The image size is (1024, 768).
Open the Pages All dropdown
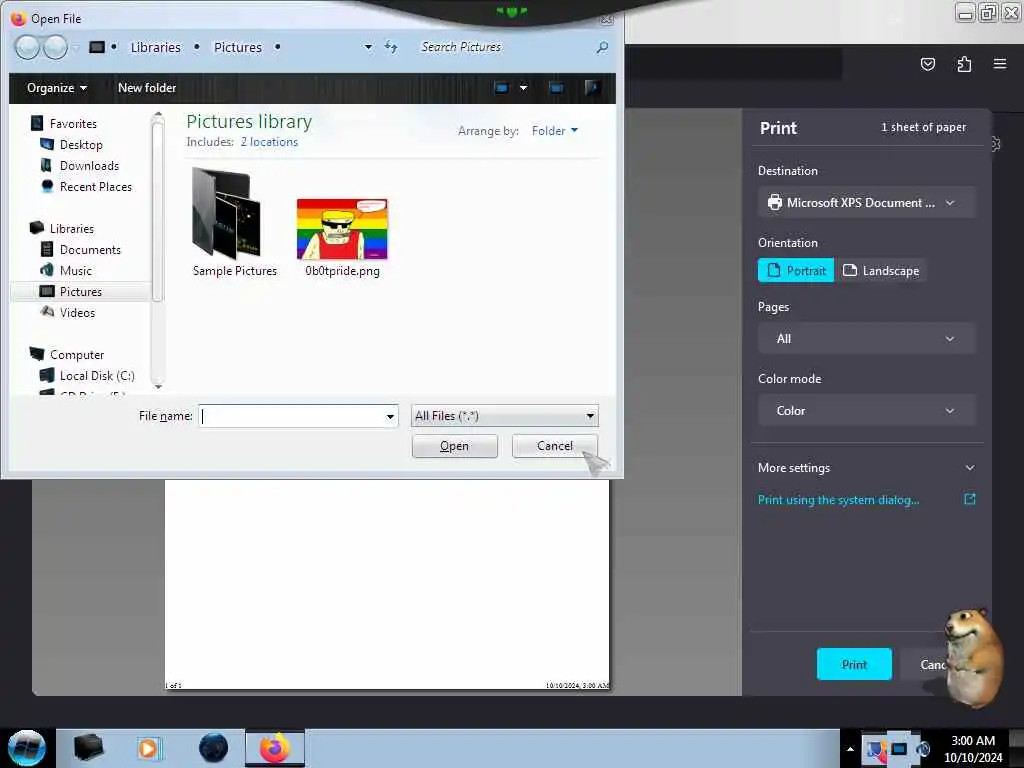point(867,338)
